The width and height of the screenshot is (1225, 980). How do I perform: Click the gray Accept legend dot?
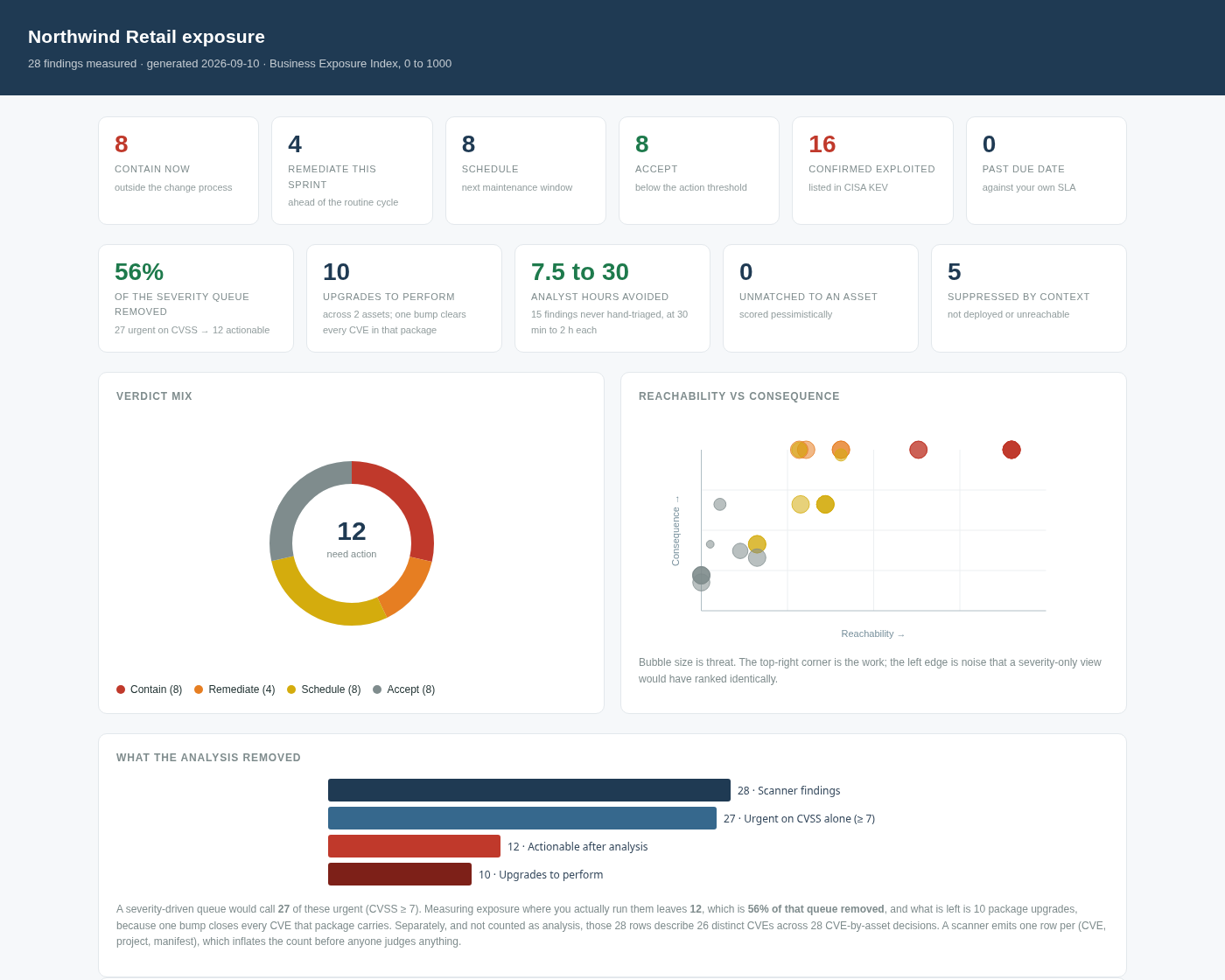pos(377,689)
